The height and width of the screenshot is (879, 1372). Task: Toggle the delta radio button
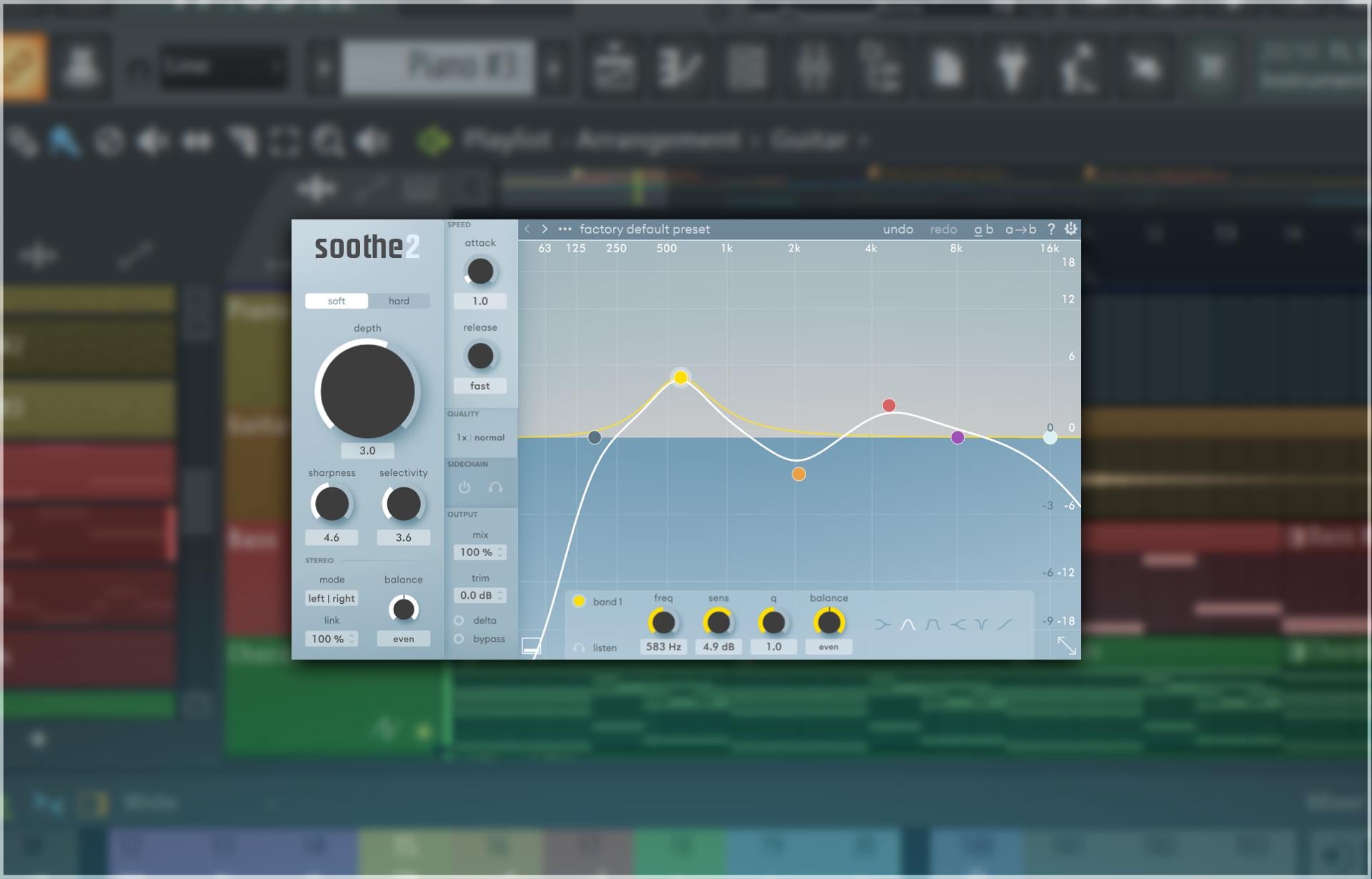point(459,620)
